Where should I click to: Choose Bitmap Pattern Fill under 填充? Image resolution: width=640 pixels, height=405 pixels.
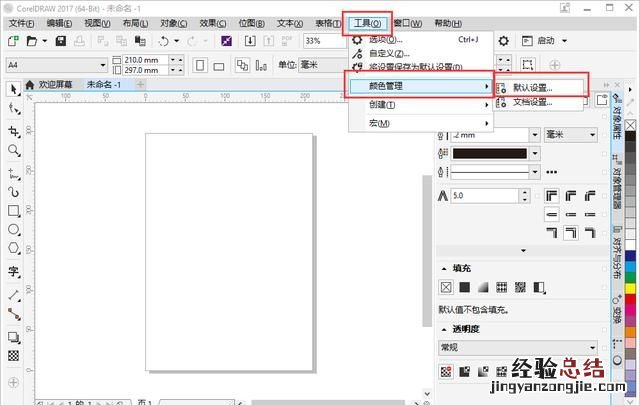coord(520,287)
